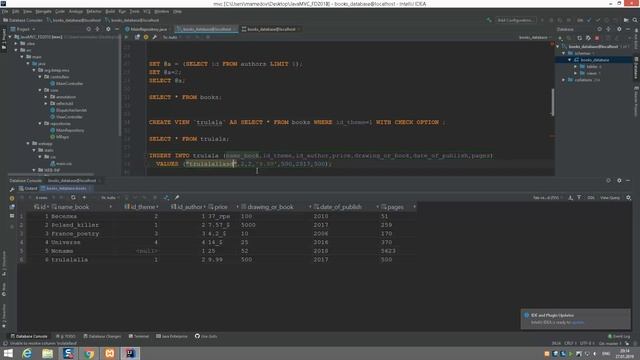Click the transaction mode clock icon
This screenshot has height=360, width=640.
[x=146, y=37]
